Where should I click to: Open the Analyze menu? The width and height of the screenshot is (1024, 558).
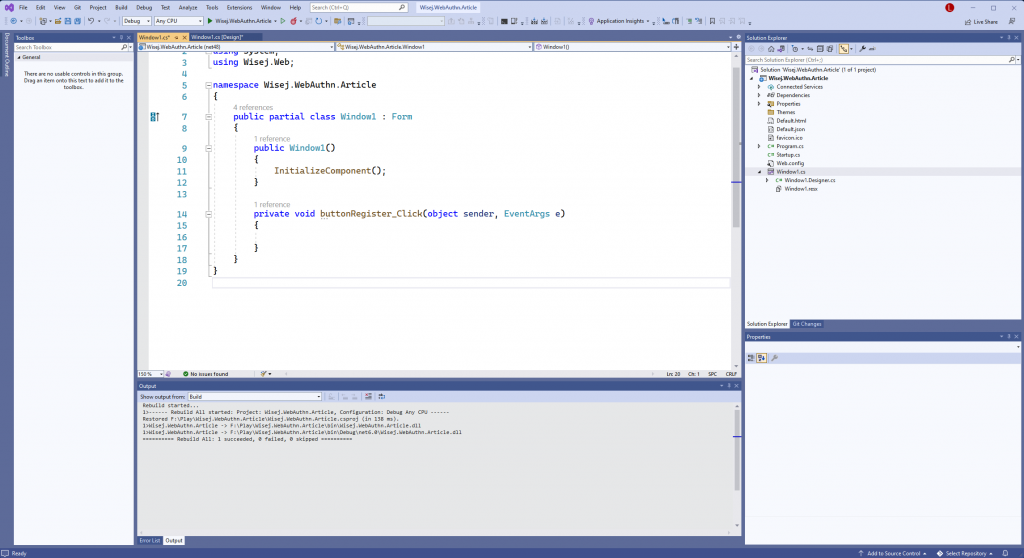187,8
